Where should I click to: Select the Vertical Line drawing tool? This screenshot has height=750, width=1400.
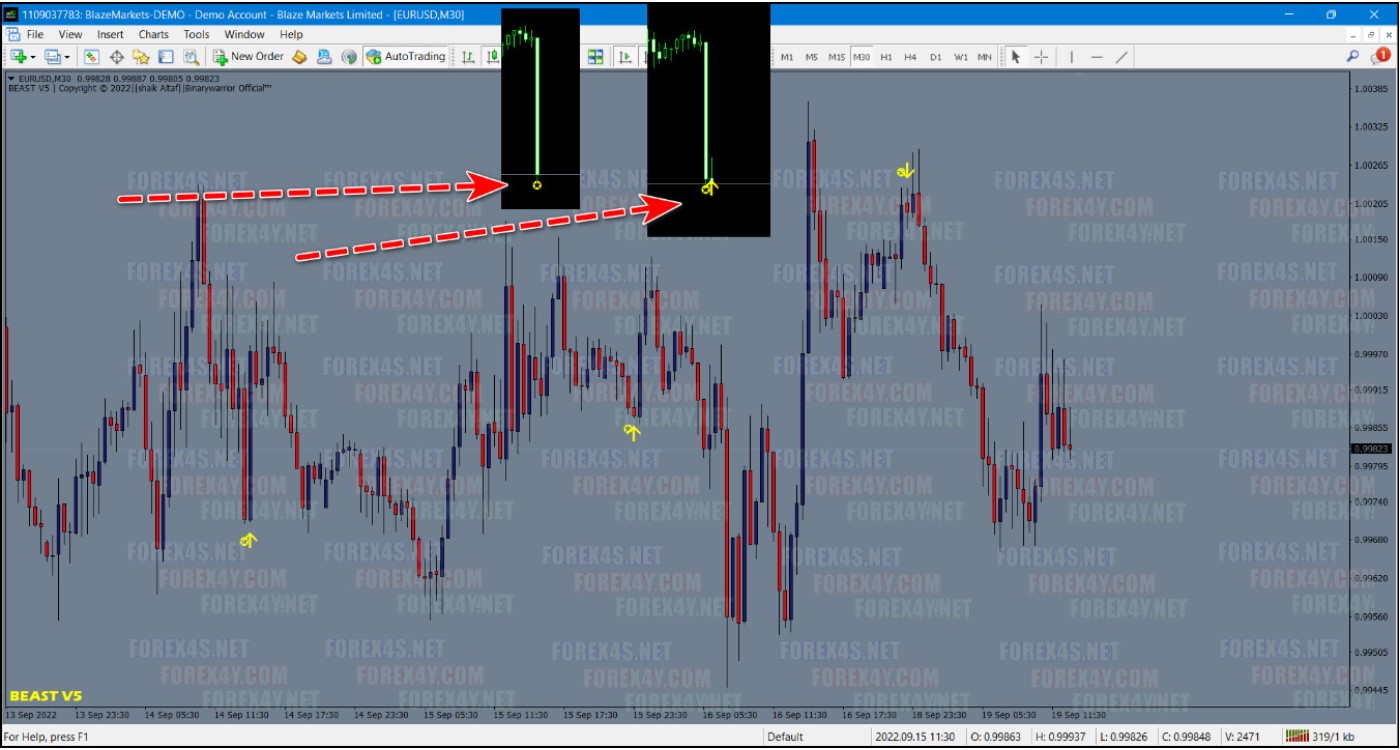pyautogui.click(x=1071, y=57)
